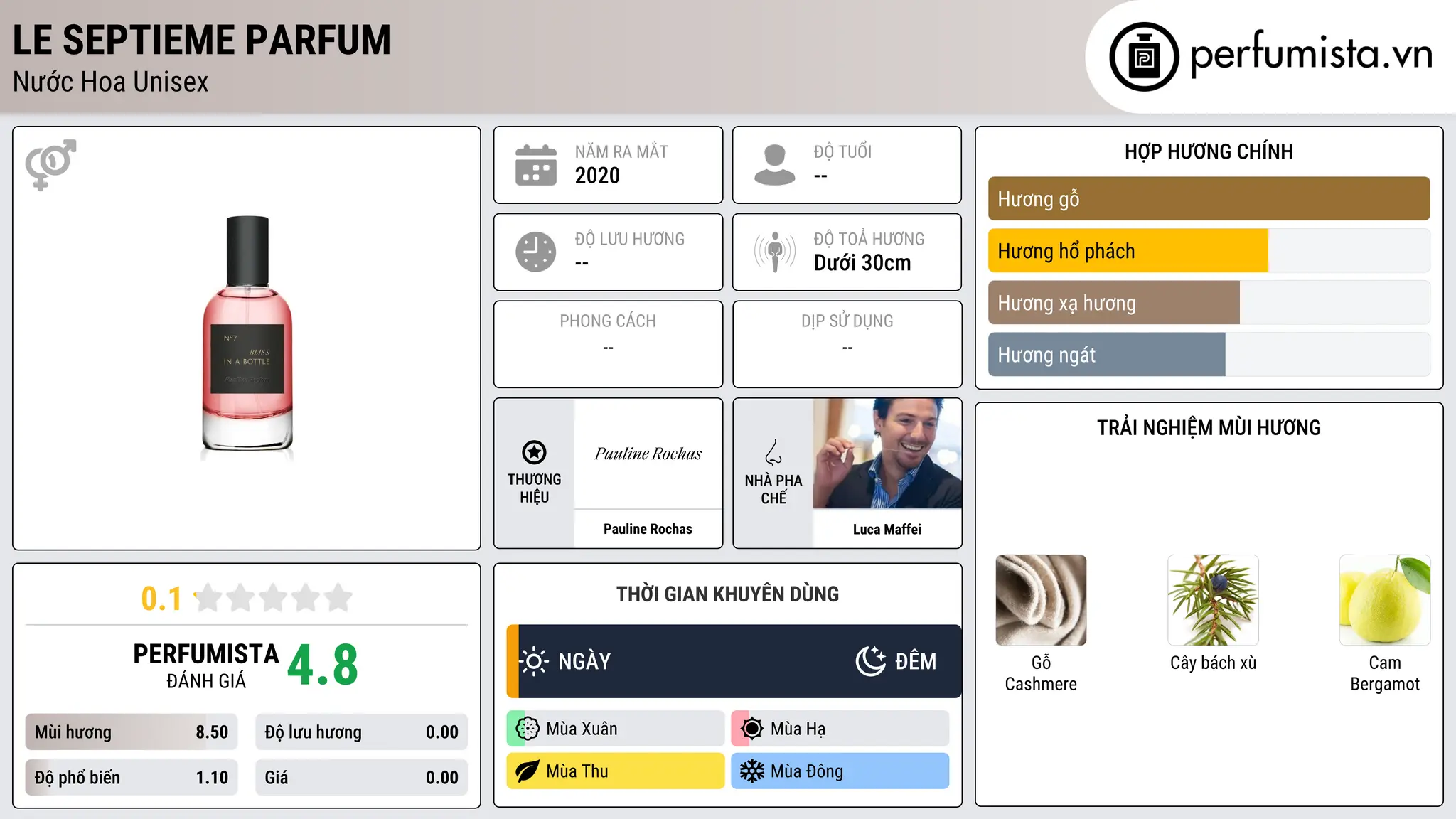Click the Độ lưu hương 0.00 score bar
1456x819 pixels.
click(361, 732)
